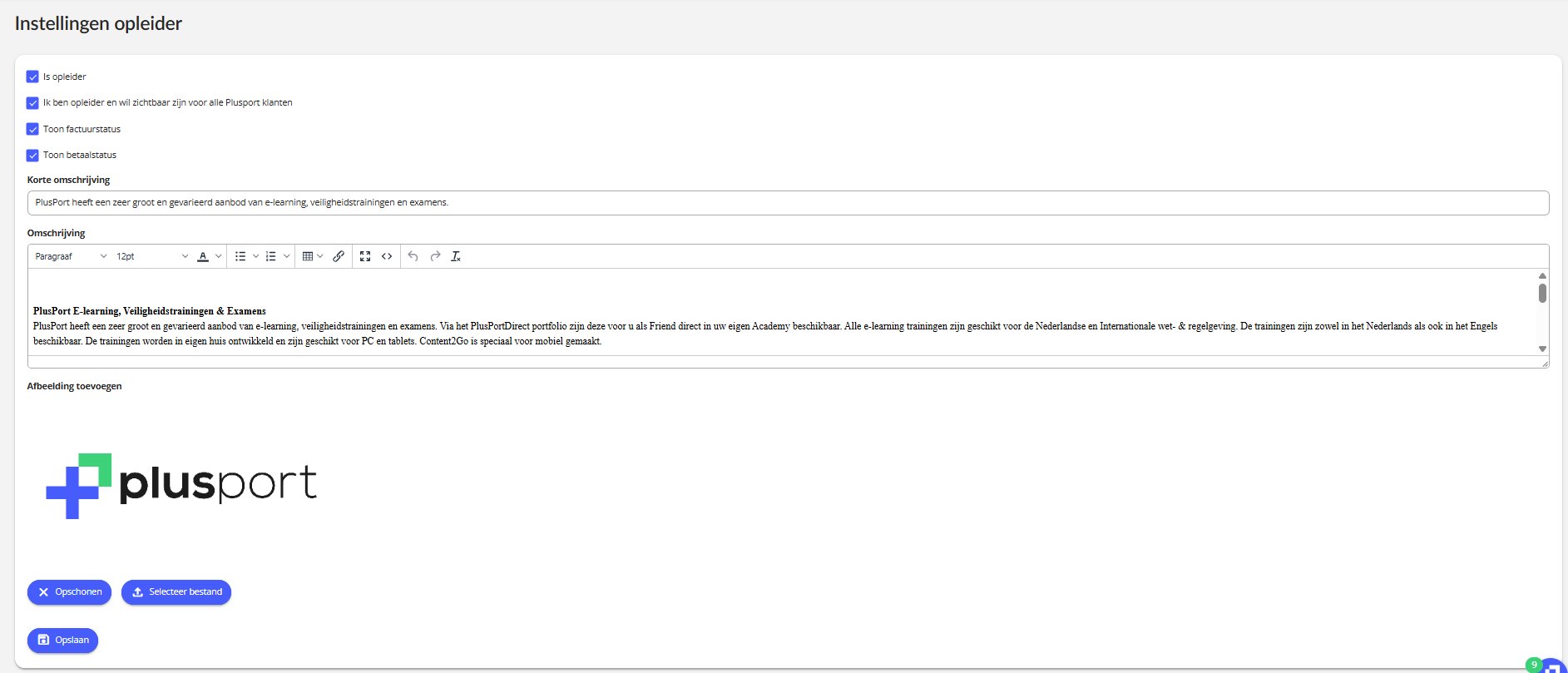The width and height of the screenshot is (1568, 673).
Task: Toggle visibility for all Plusport klanten checkbox
Action: [32, 103]
